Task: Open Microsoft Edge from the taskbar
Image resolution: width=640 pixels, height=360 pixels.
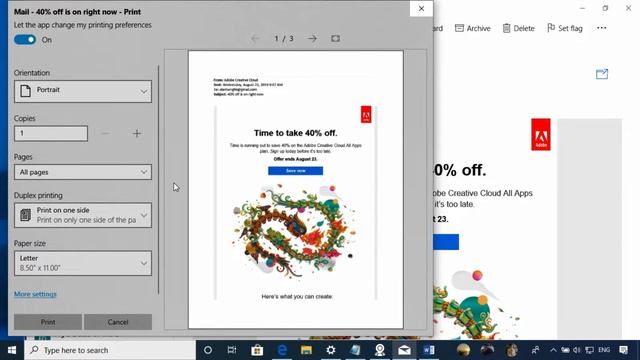Action: point(282,350)
